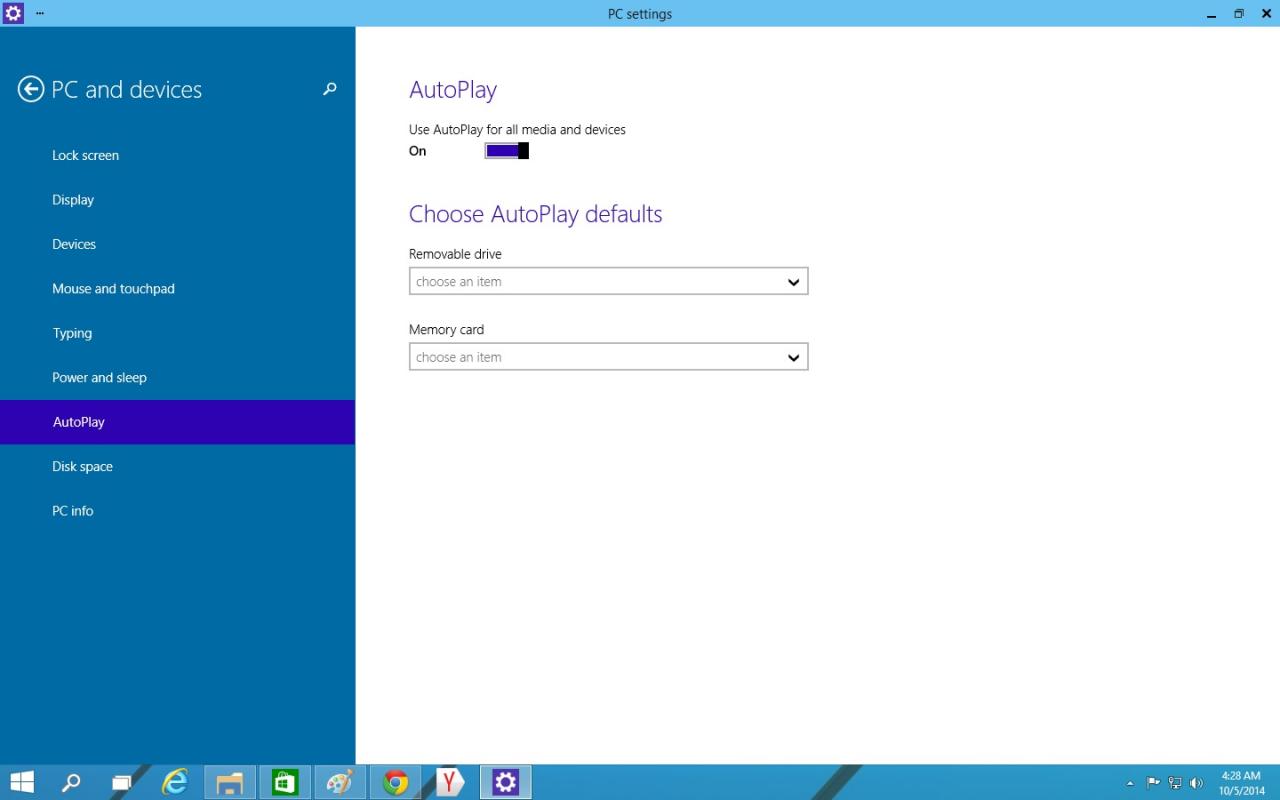Go to the Devices section

tap(177, 244)
